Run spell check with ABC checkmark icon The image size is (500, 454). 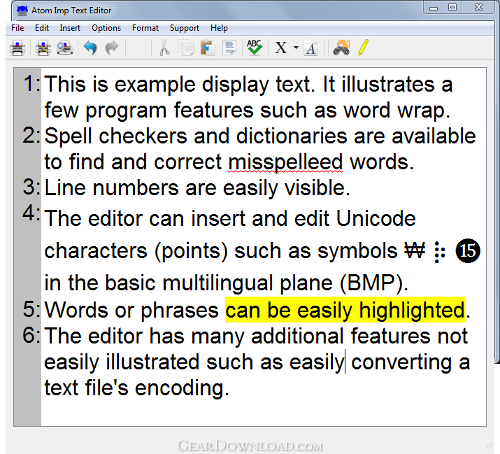[255, 48]
